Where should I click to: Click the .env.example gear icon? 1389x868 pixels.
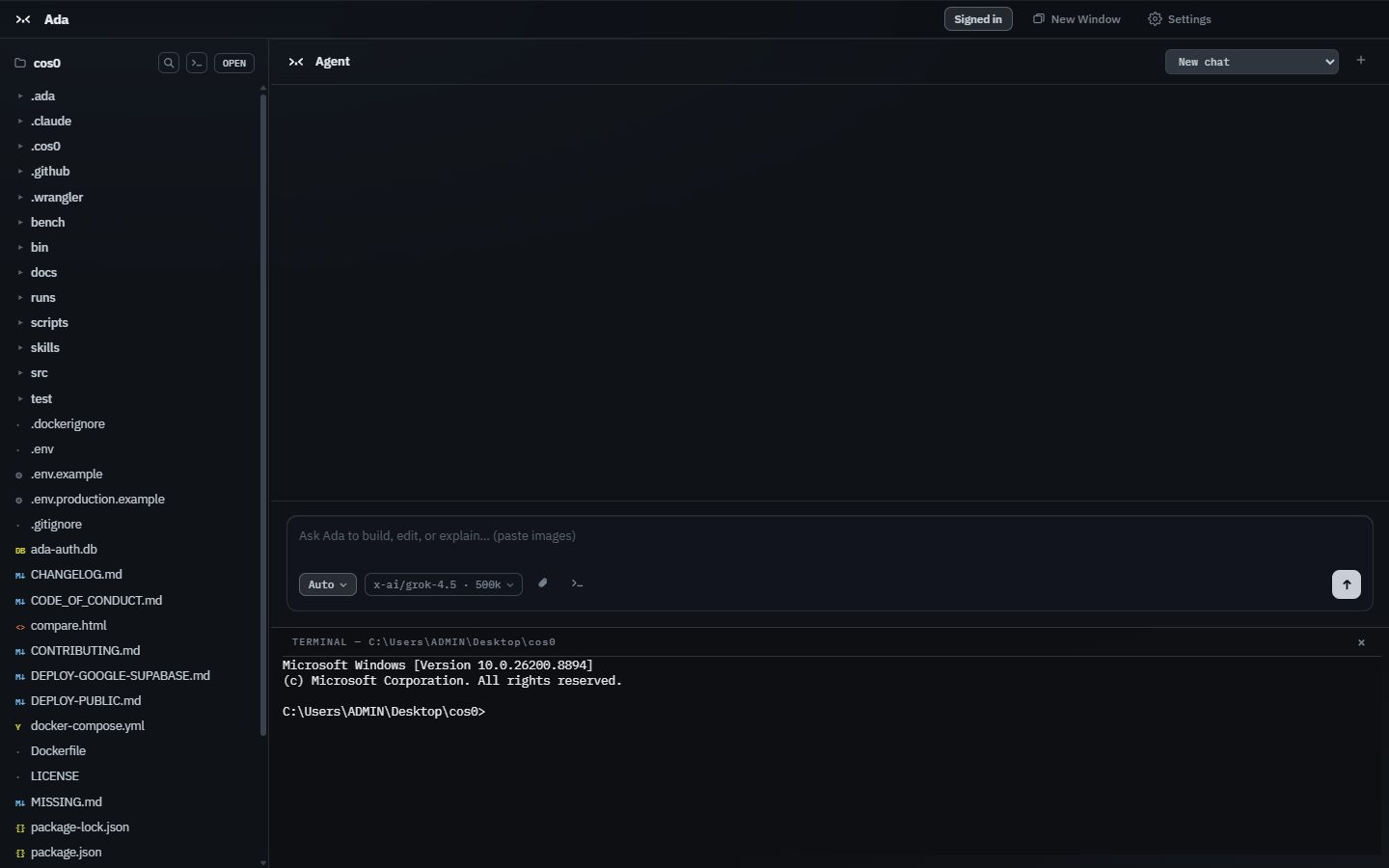19,475
